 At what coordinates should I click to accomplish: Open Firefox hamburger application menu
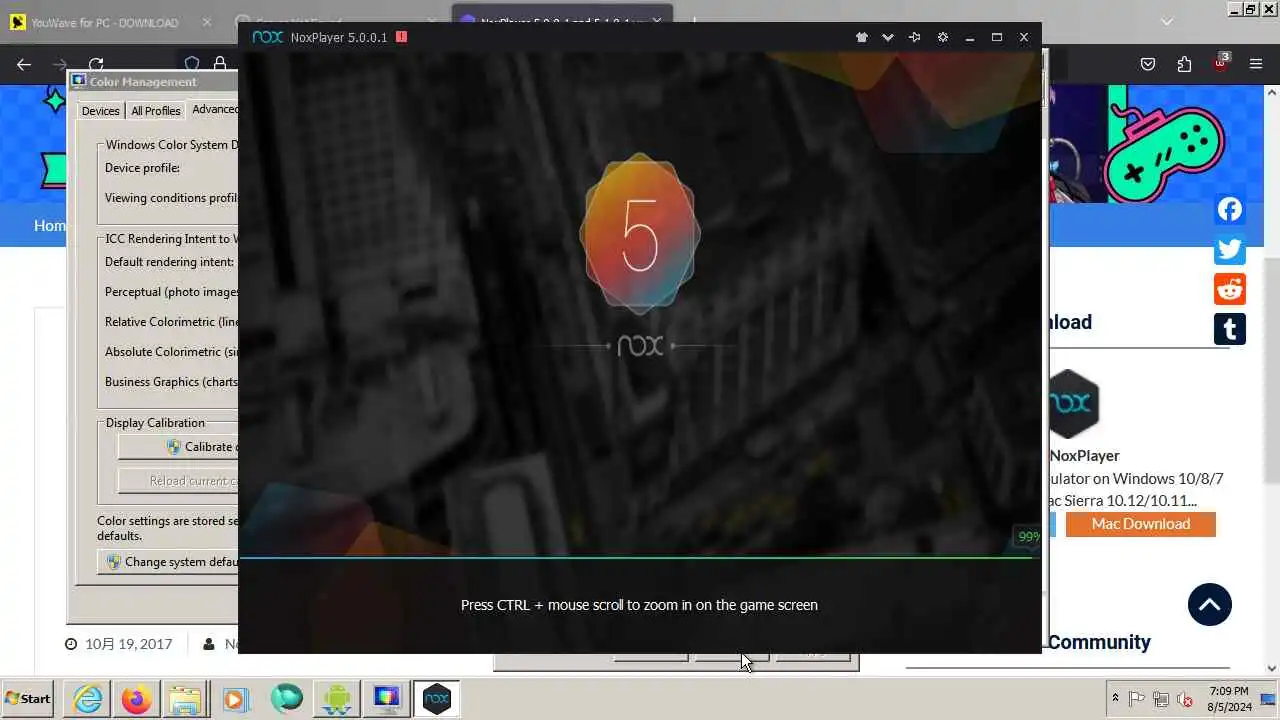pos(1256,64)
